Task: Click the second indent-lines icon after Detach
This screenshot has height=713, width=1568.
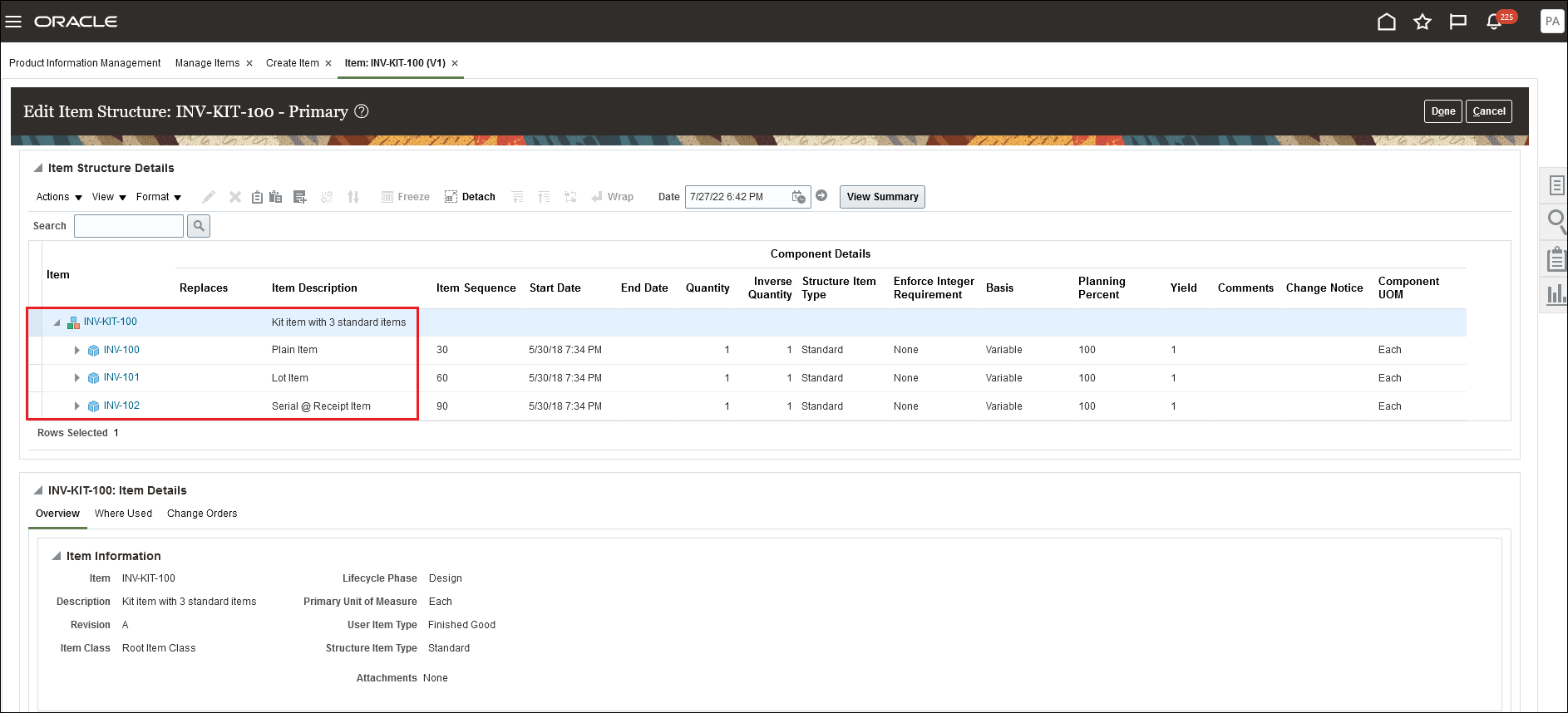Action: pyautogui.click(x=544, y=197)
